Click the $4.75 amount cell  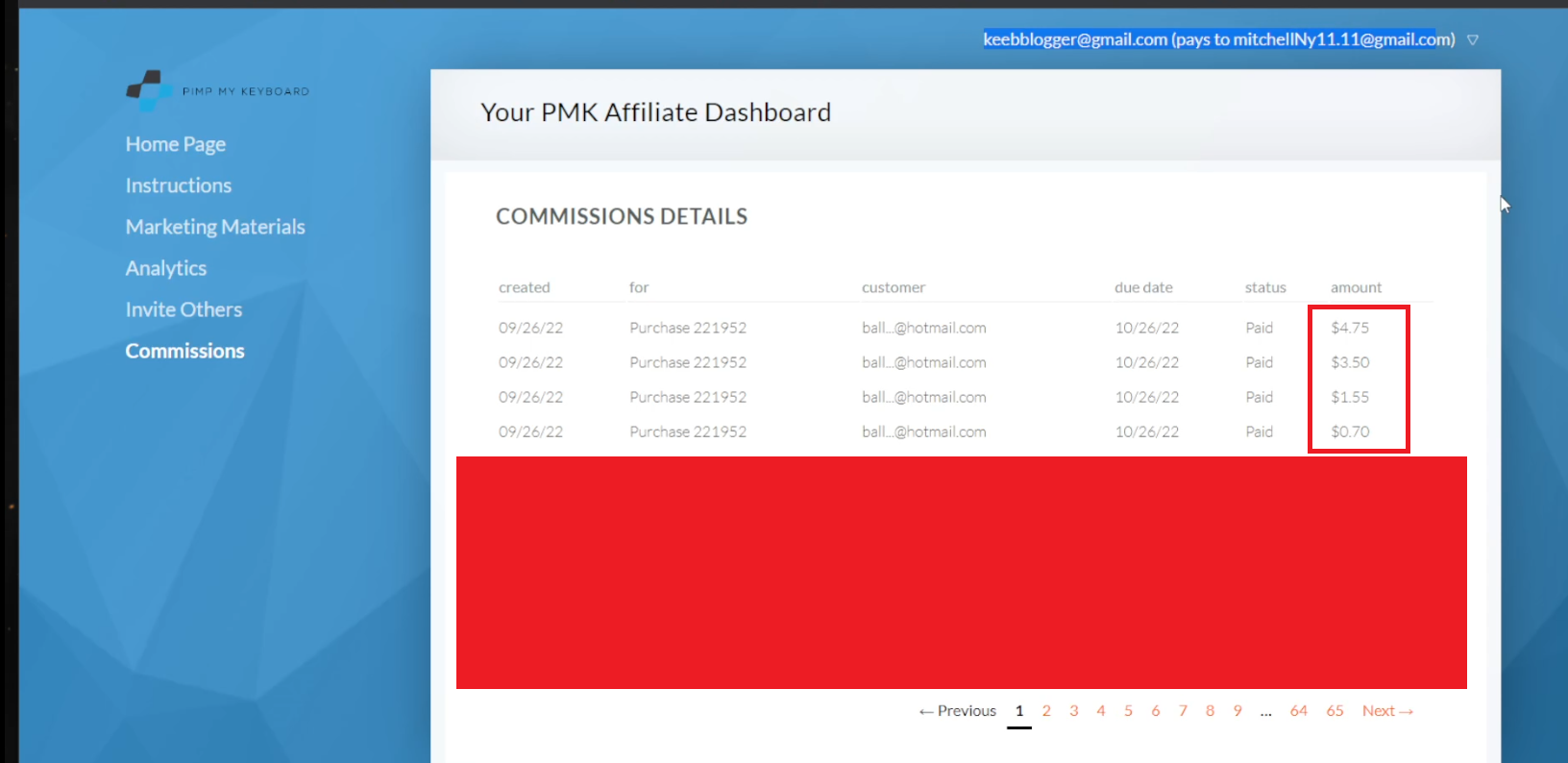pos(1350,328)
